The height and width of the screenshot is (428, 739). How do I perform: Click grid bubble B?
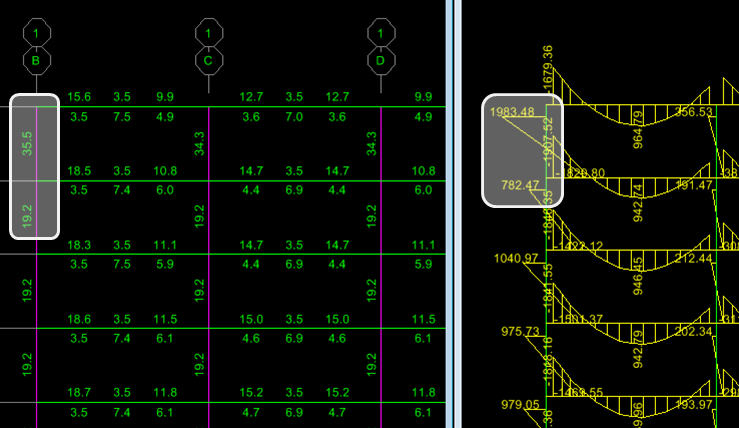(36, 59)
